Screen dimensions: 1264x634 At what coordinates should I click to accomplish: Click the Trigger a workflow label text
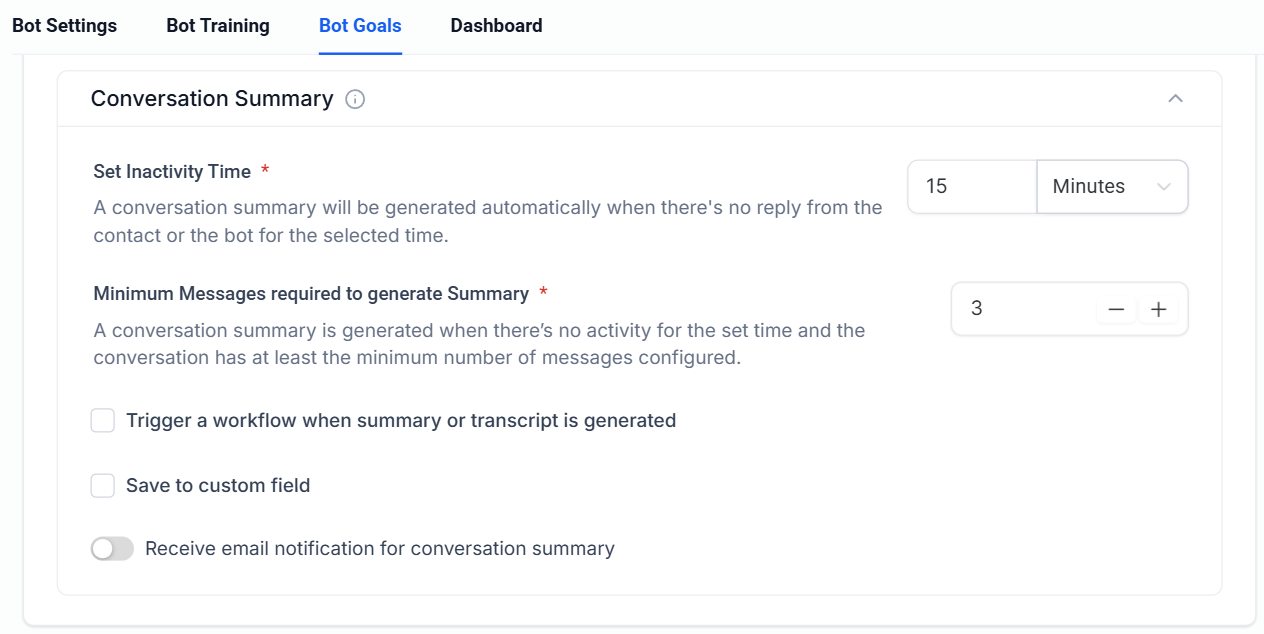(401, 421)
